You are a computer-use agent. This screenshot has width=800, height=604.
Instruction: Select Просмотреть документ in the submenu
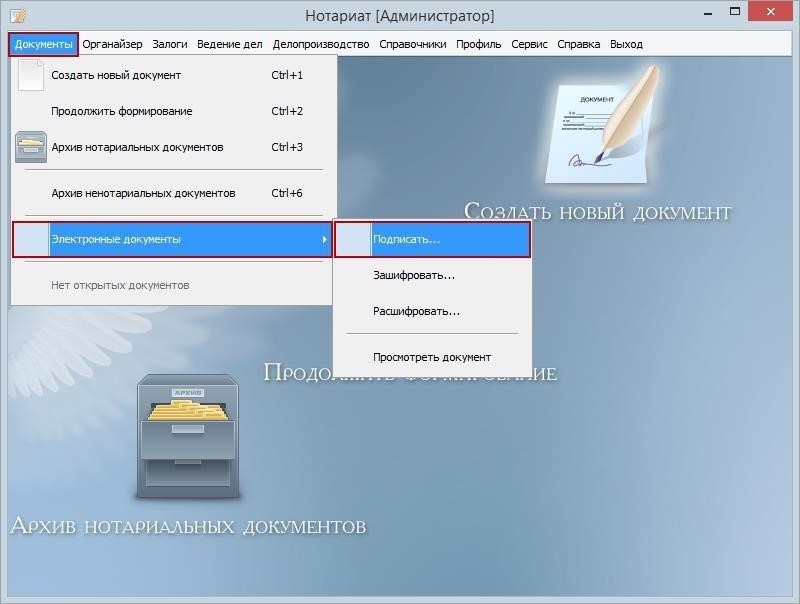431,357
